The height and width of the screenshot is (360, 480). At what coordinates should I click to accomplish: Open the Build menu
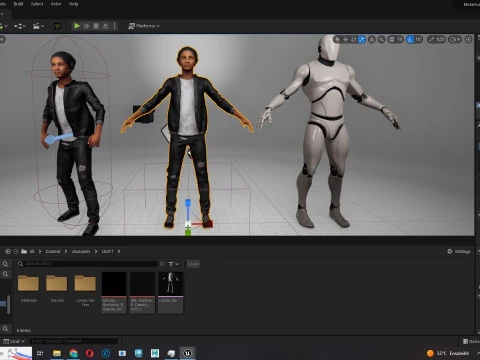coord(18,4)
